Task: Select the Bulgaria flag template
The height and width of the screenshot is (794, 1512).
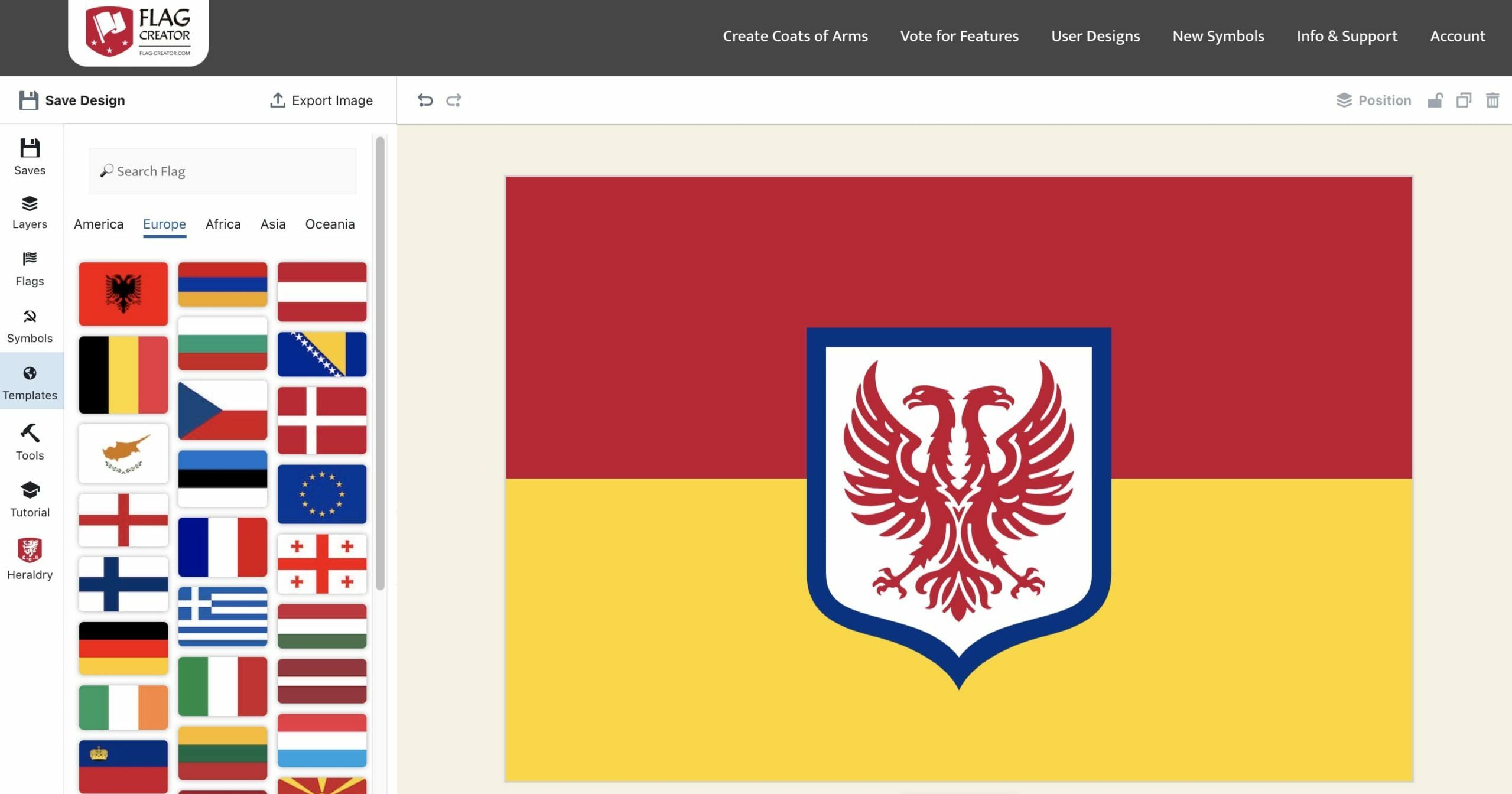Action: click(x=223, y=344)
